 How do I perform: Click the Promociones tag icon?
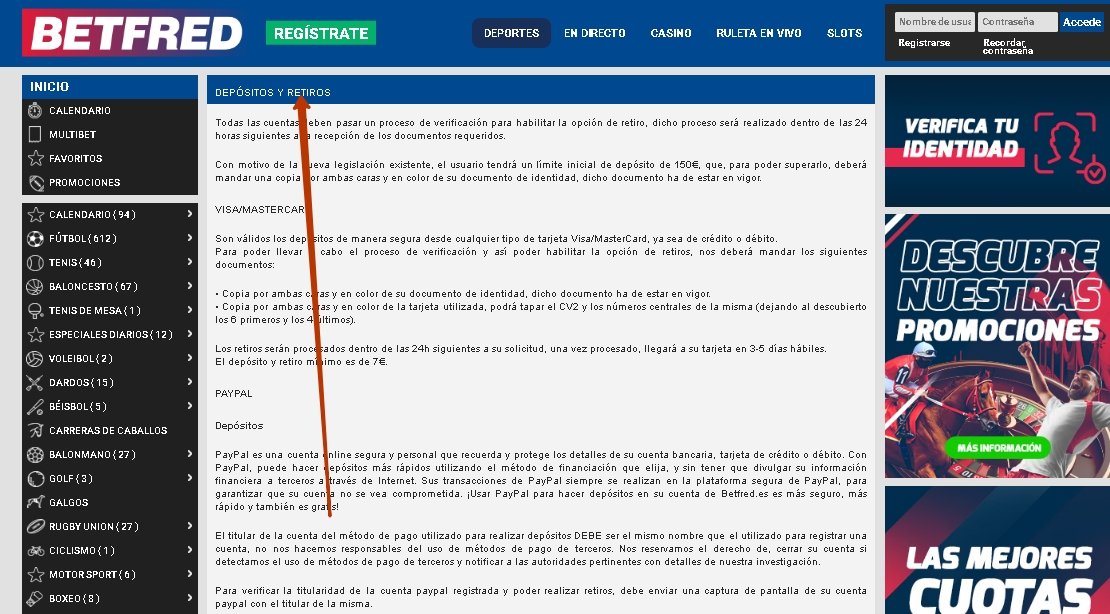pyautogui.click(x=35, y=183)
